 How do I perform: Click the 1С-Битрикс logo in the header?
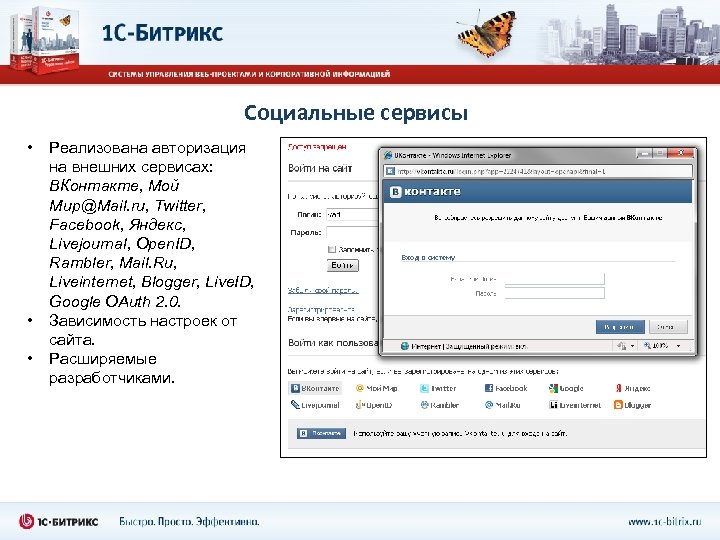click(x=162, y=33)
